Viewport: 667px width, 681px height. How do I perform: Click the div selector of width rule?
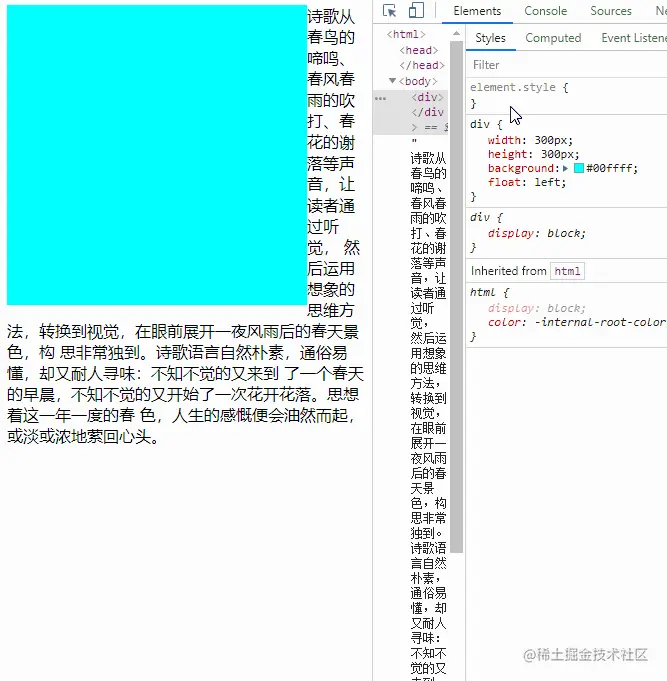point(479,124)
